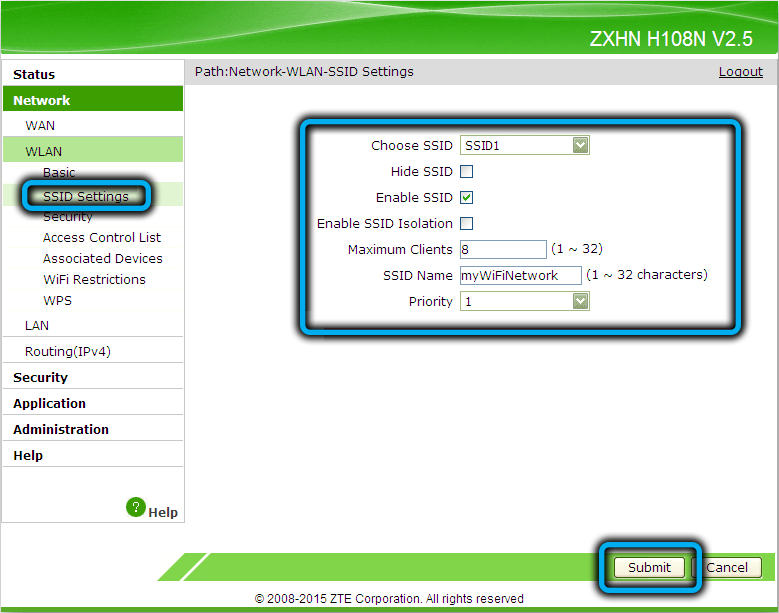Focus the SSID Name input field
This screenshot has width=779, height=613.
click(x=521, y=275)
